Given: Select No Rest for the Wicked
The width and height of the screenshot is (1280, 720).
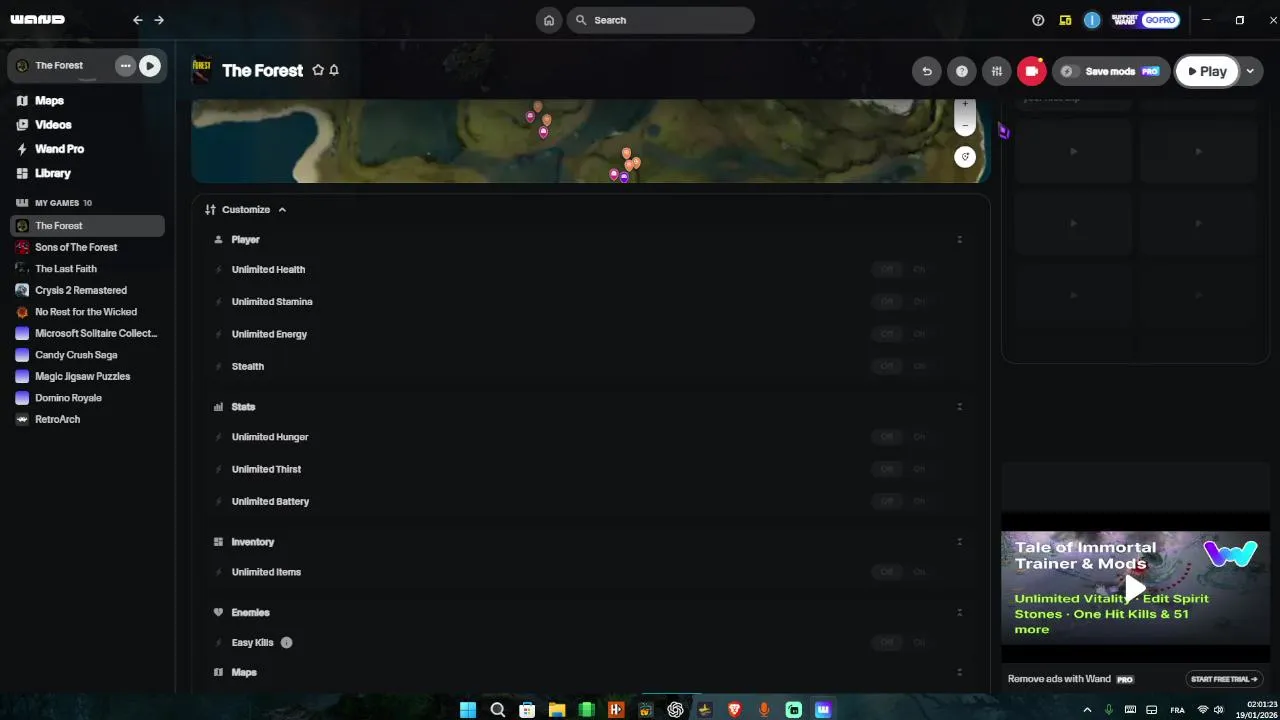Looking at the screenshot, I should 87,312.
